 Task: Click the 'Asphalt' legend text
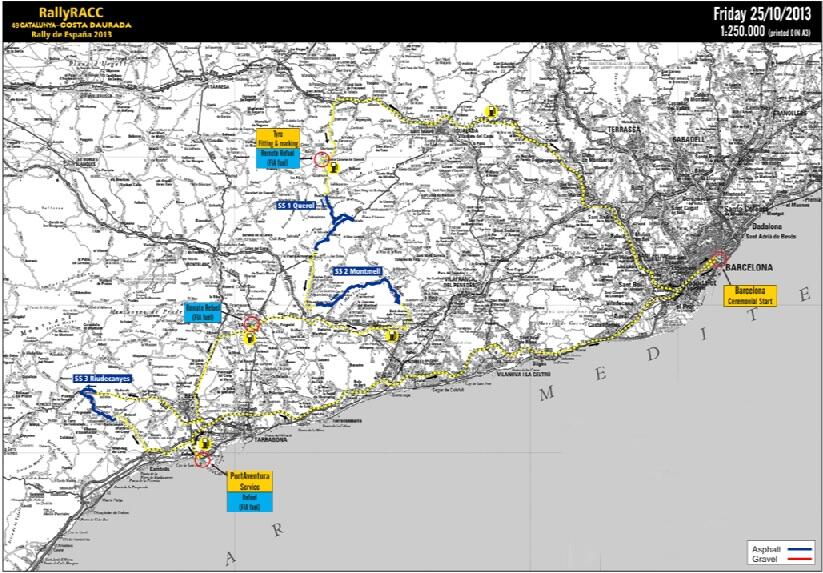tap(766, 549)
